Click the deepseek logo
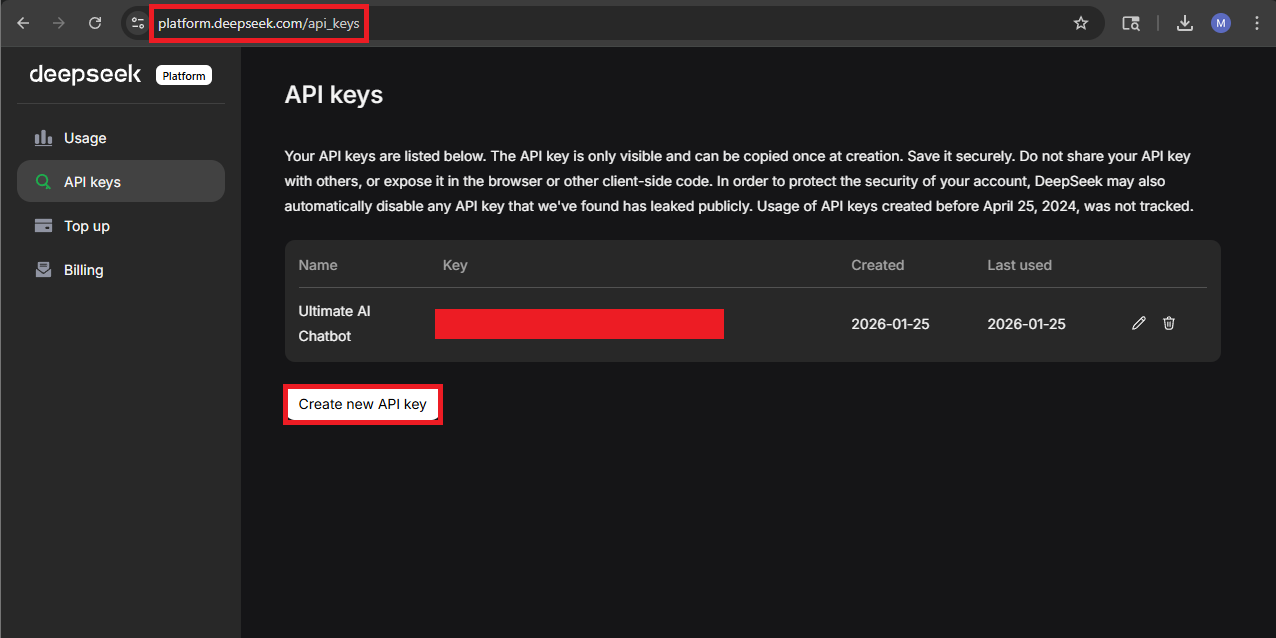Viewport: 1276px width, 638px height. tap(85, 75)
